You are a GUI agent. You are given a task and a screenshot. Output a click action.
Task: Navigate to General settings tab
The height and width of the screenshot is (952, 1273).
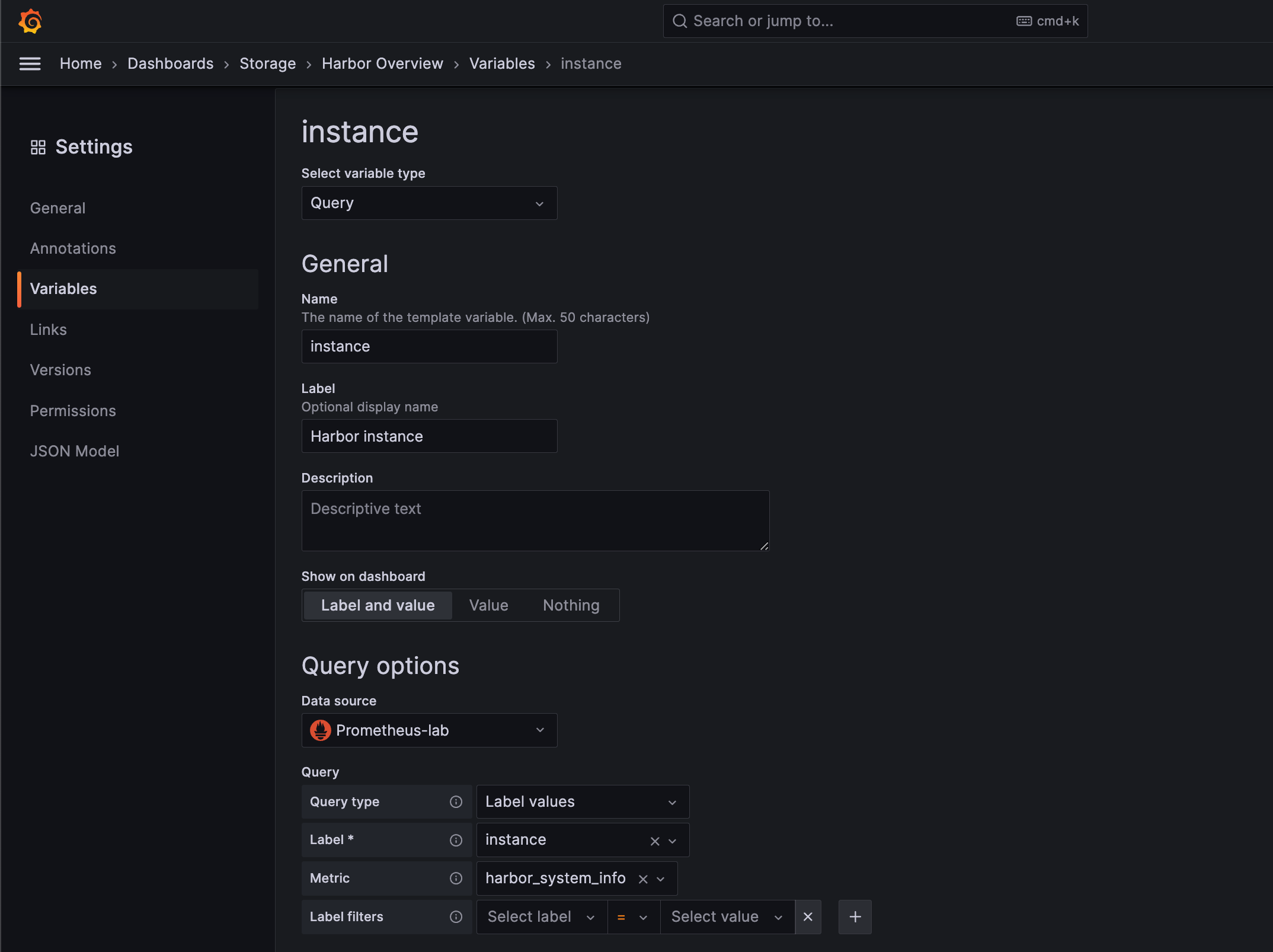tap(58, 207)
